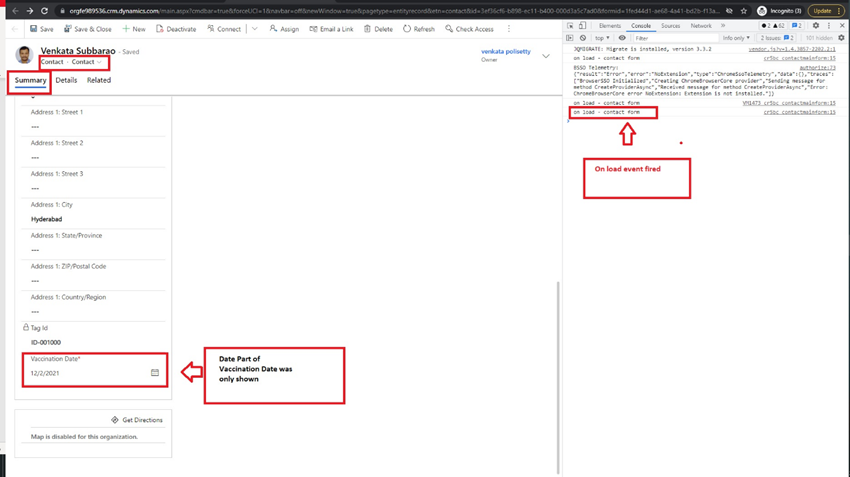Activate DevTools inspect element picker
The image size is (850, 477).
(570, 25)
